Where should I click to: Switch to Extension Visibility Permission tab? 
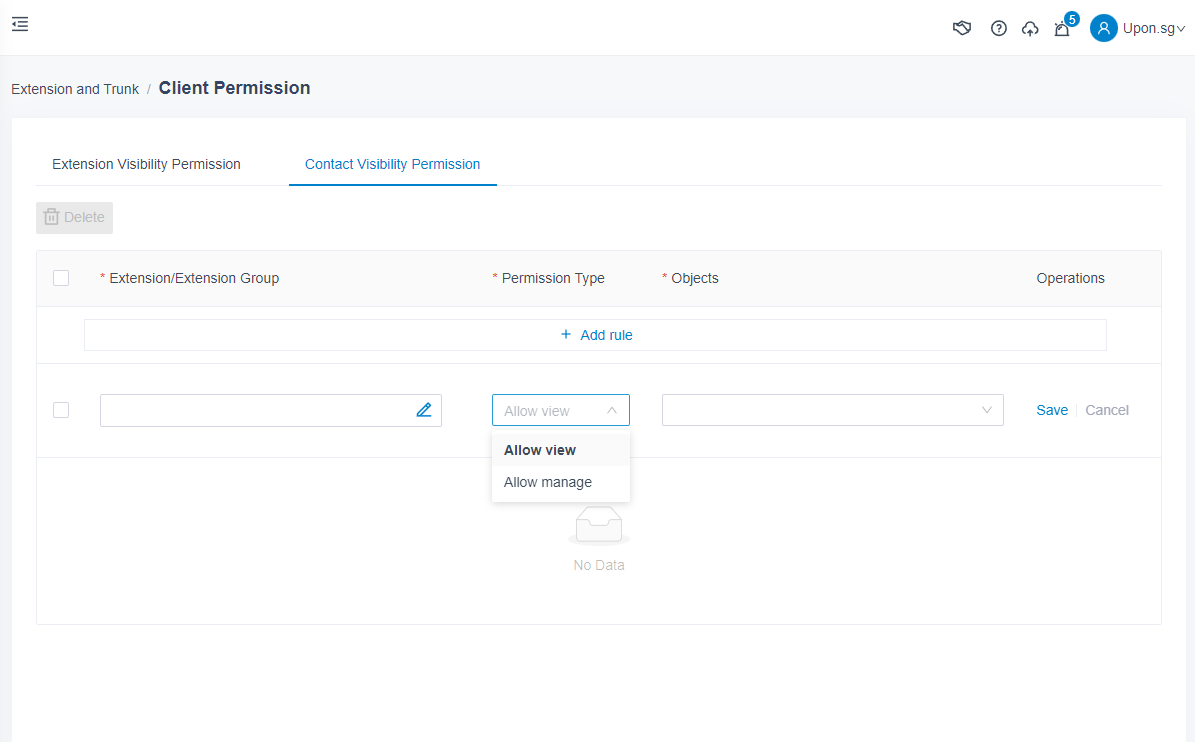point(146,164)
